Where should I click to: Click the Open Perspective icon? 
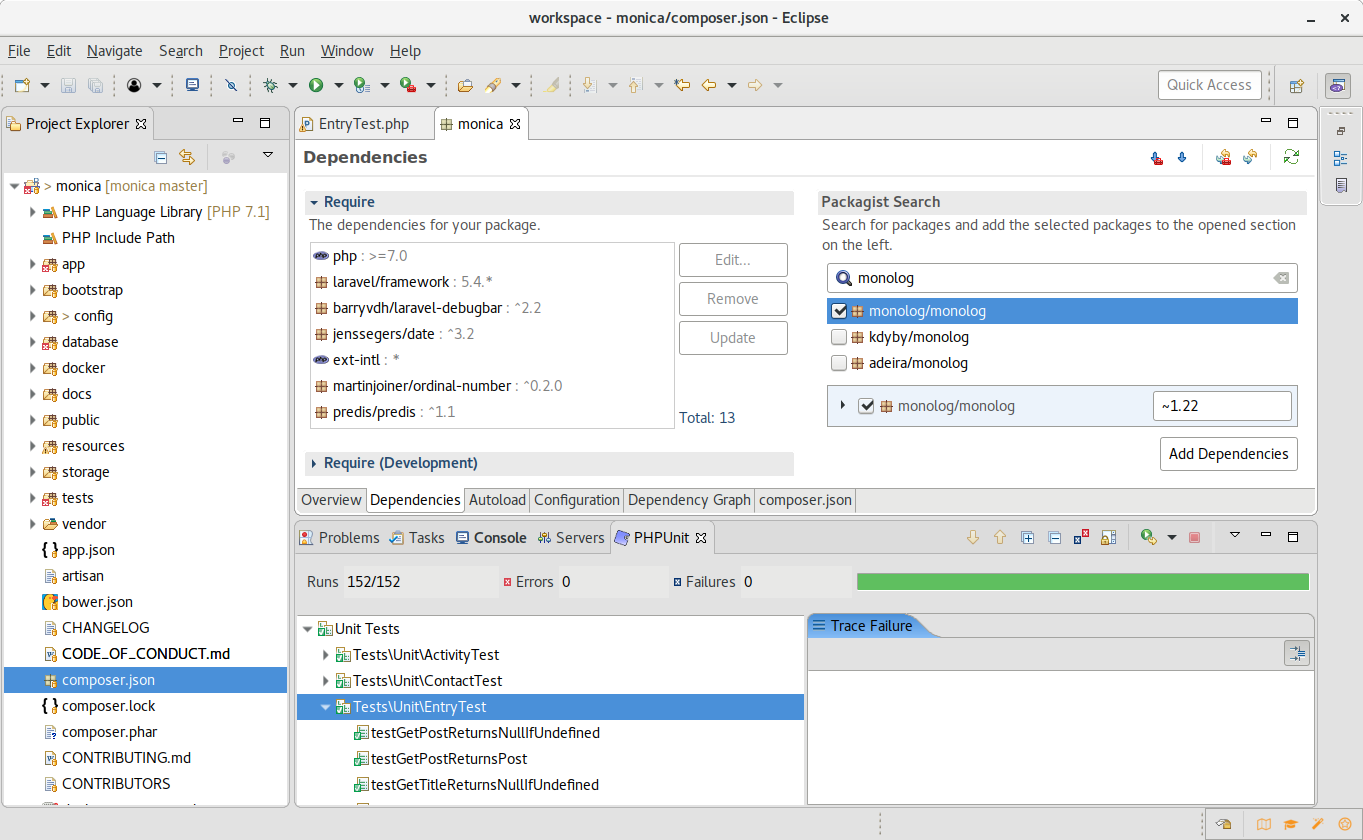[1296, 86]
